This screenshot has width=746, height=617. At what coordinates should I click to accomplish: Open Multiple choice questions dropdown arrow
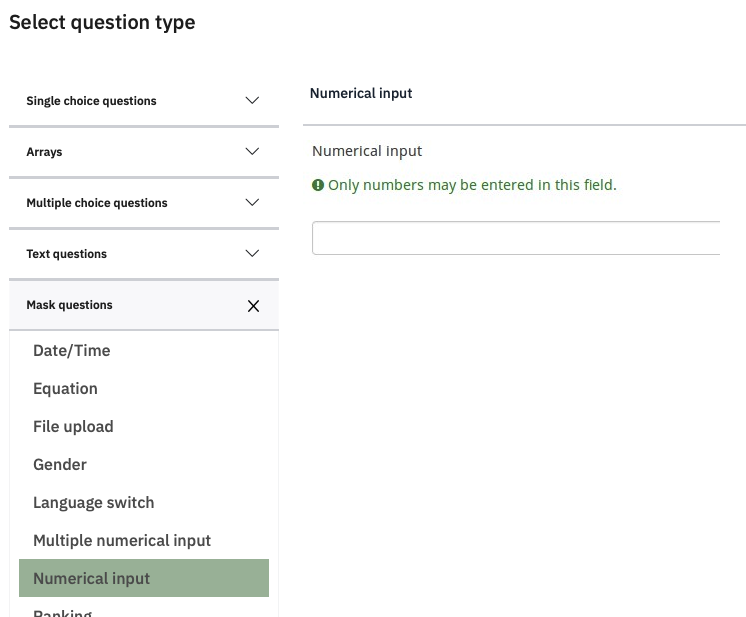pyautogui.click(x=252, y=203)
